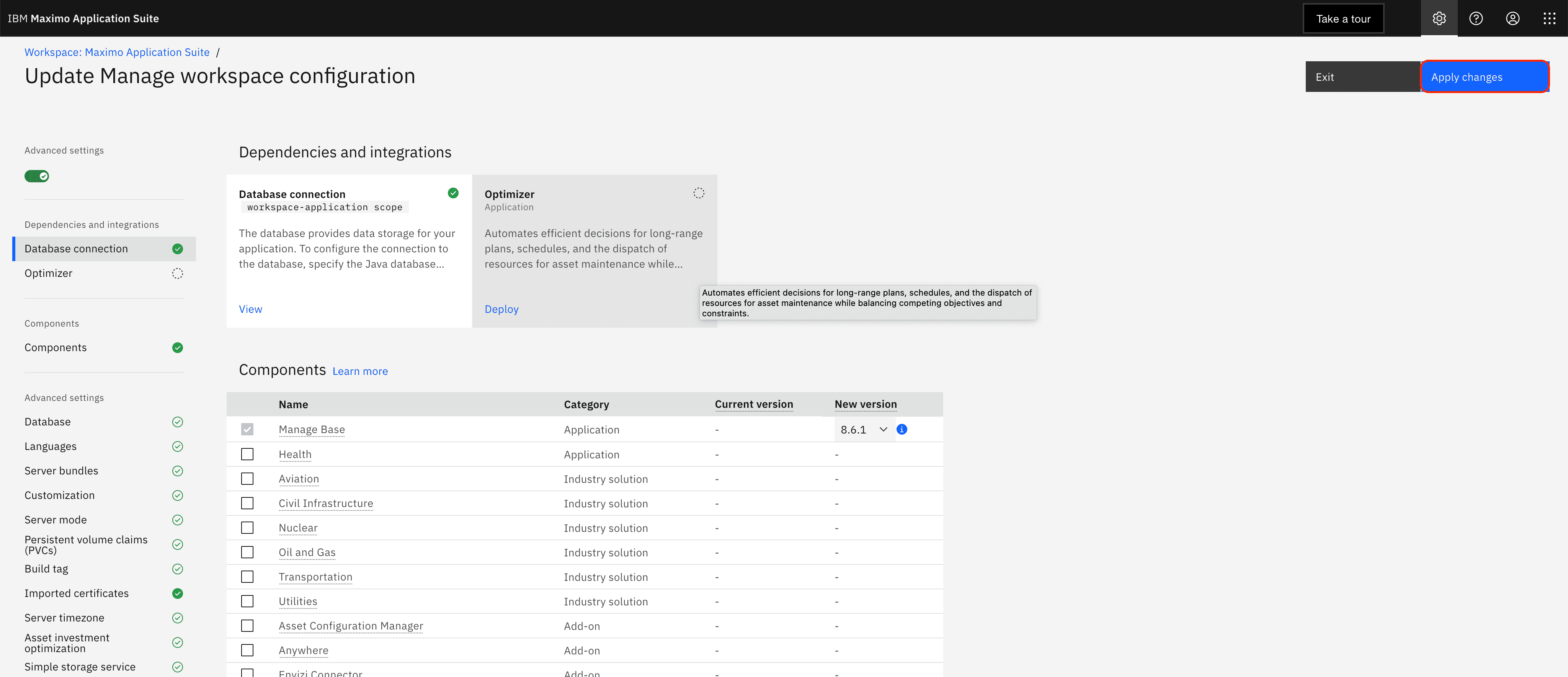Click check icon beside Customization

(x=177, y=495)
